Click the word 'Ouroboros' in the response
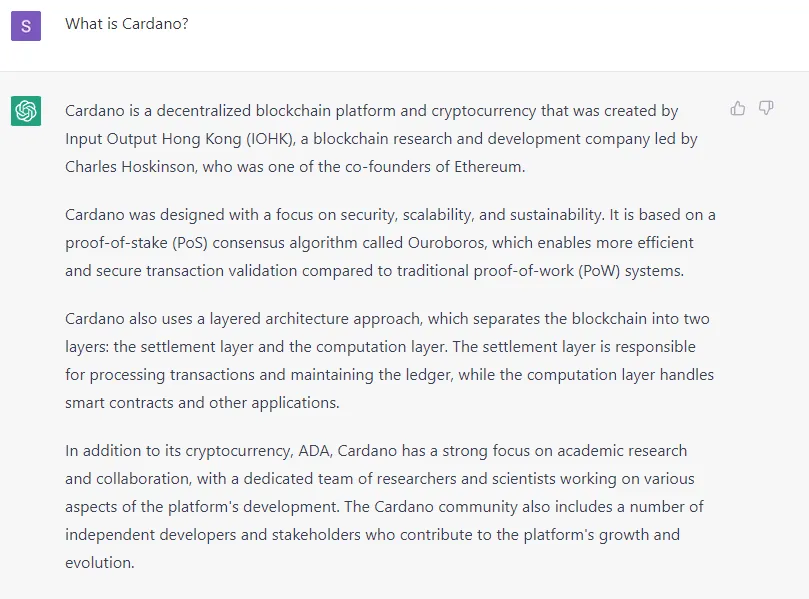The image size is (809, 599). click(447, 242)
